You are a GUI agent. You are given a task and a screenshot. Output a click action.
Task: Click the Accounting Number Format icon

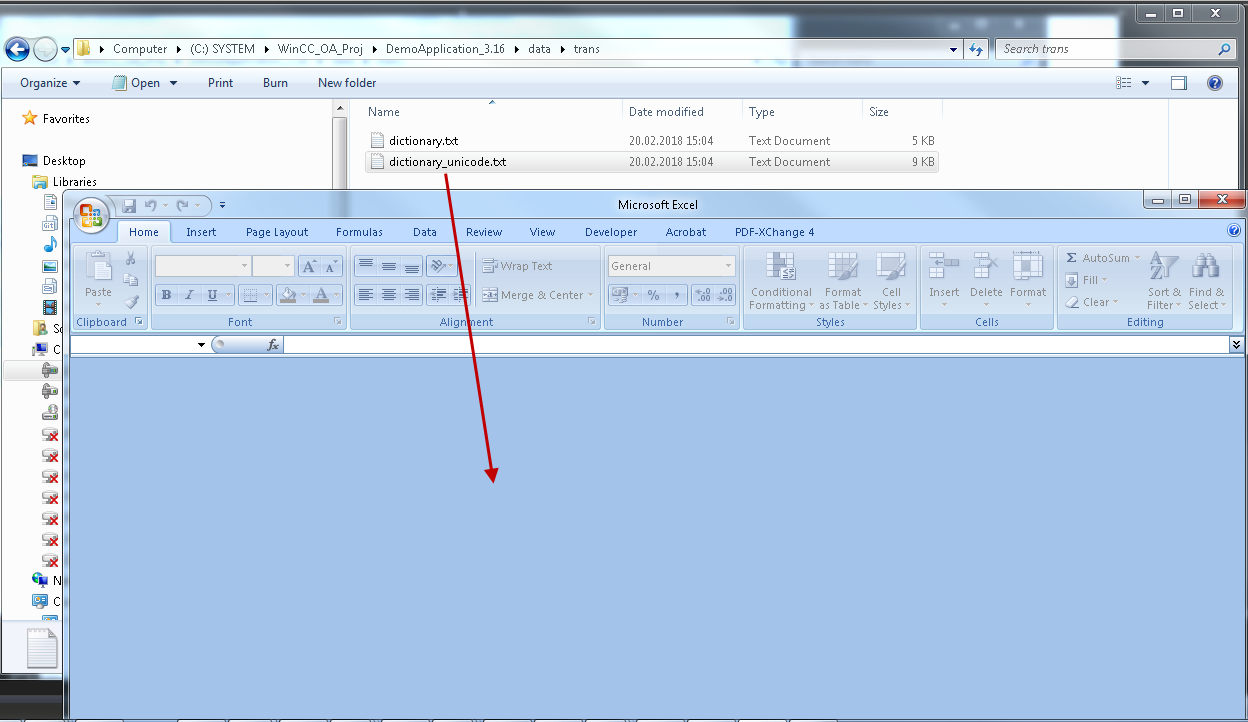tap(619, 295)
